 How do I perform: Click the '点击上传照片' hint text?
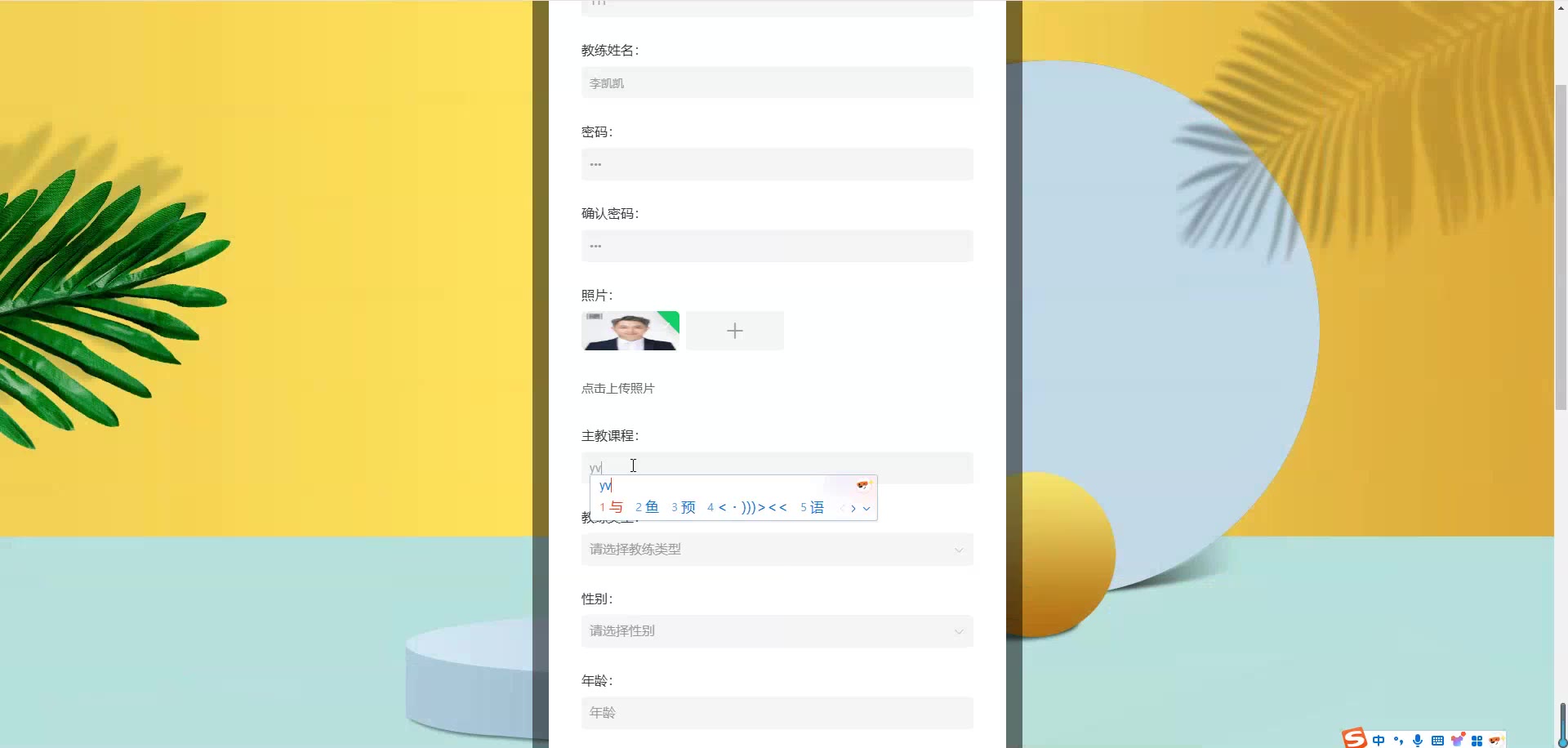[x=618, y=389]
